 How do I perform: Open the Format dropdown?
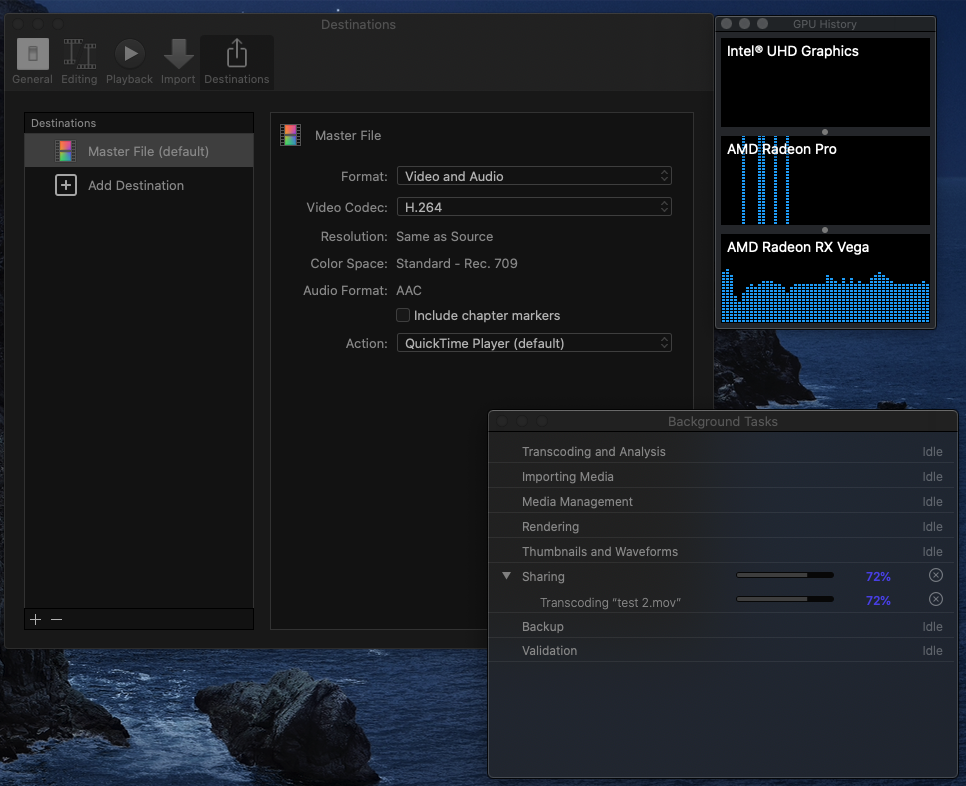click(x=534, y=176)
